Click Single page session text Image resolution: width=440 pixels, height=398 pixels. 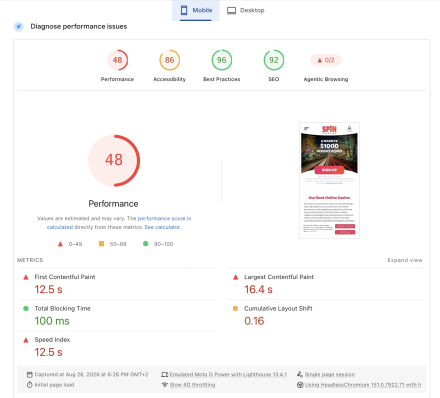pos(330,375)
